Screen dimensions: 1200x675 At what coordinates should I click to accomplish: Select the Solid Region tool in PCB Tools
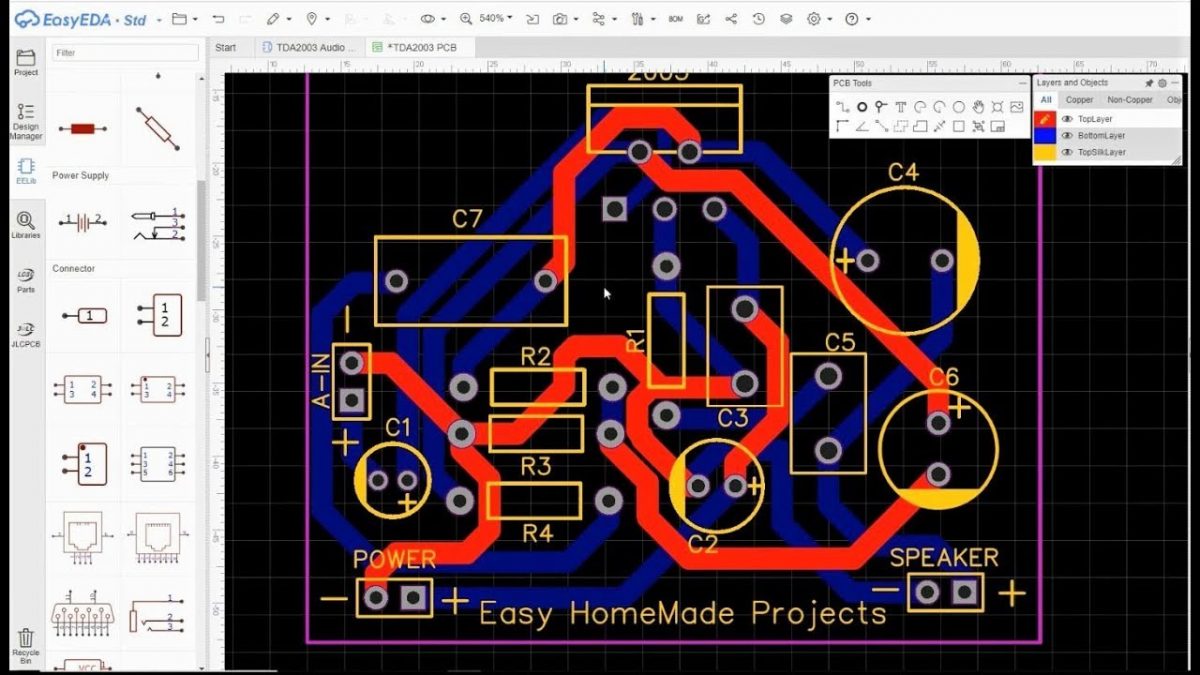pos(920,126)
